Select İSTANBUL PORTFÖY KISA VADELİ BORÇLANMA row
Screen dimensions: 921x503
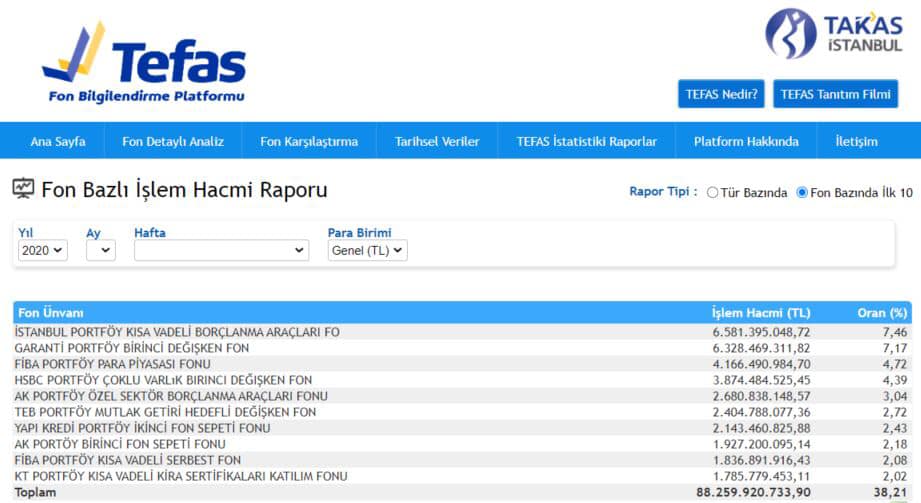click(462, 332)
